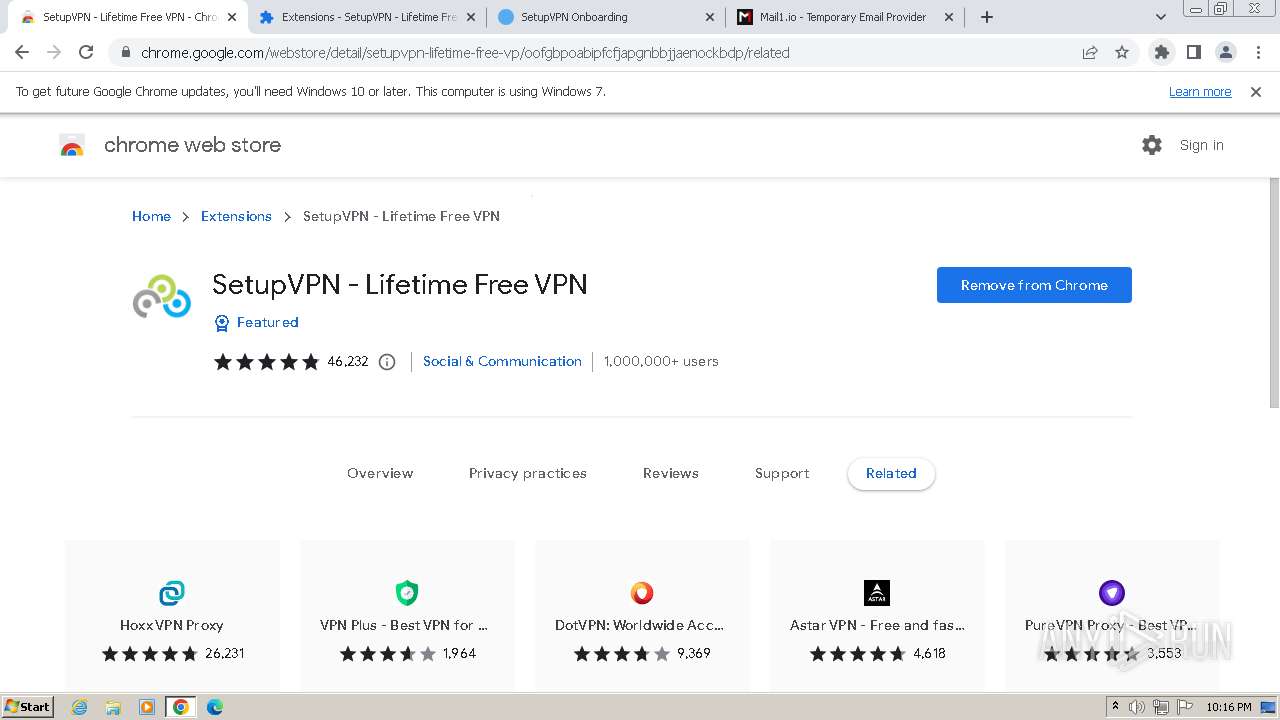
Task: Click the page vertical scrollbar
Action: (x=1274, y=293)
